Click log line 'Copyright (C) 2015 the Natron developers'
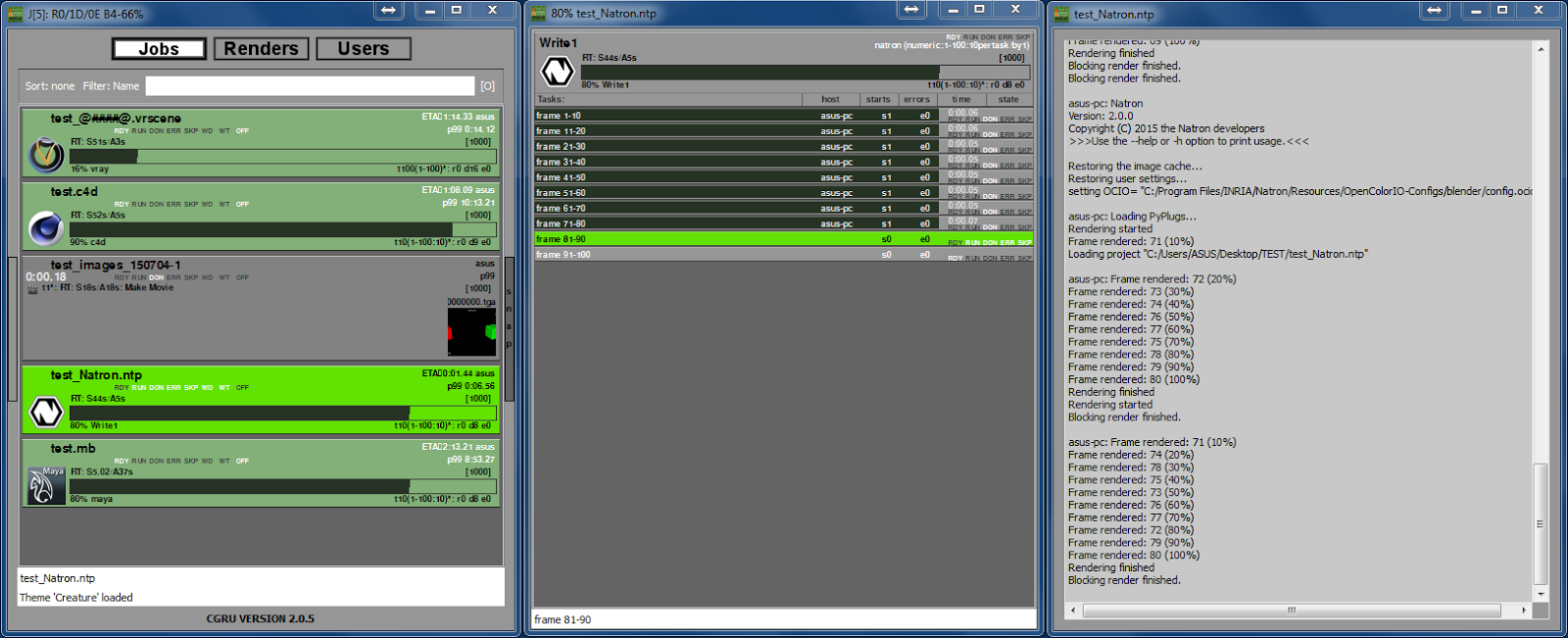Image resolution: width=1568 pixels, height=638 pixels. (x=1166, y=128)
